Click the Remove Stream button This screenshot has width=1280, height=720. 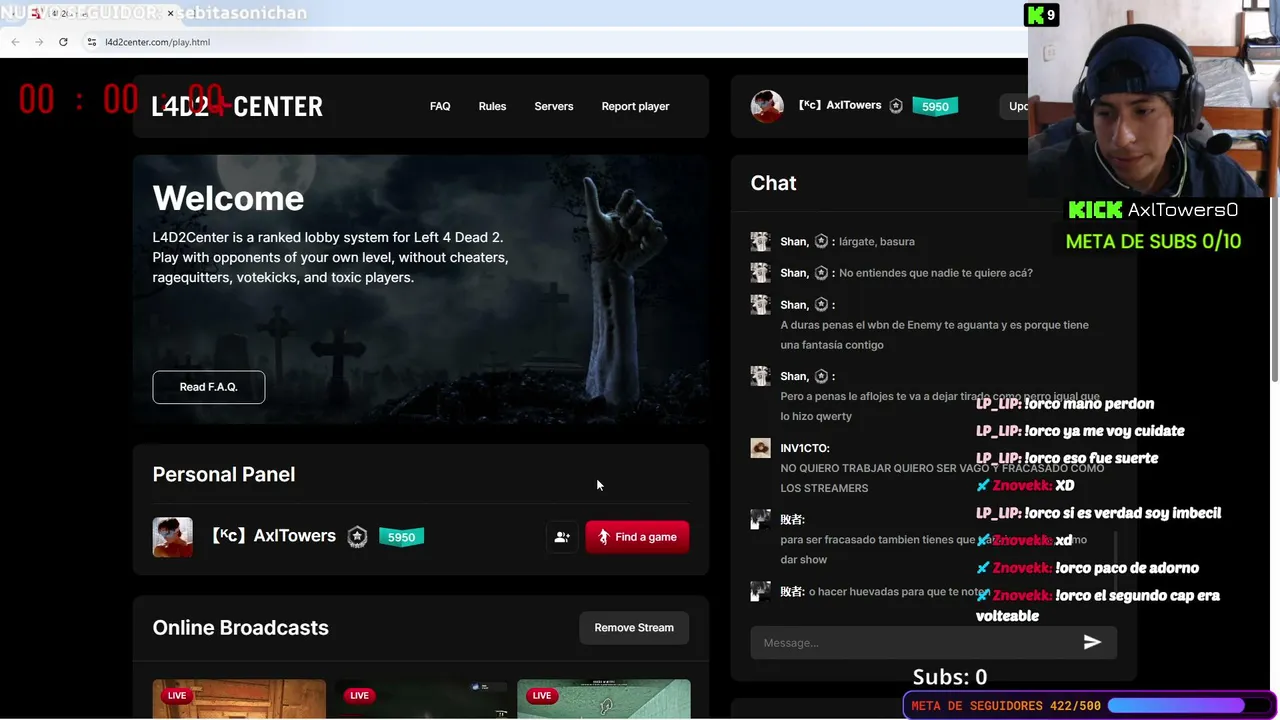634,628
